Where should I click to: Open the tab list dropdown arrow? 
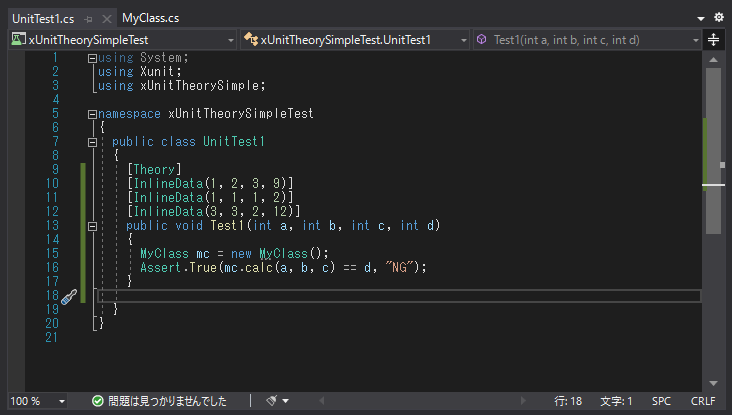pos(701,18)
